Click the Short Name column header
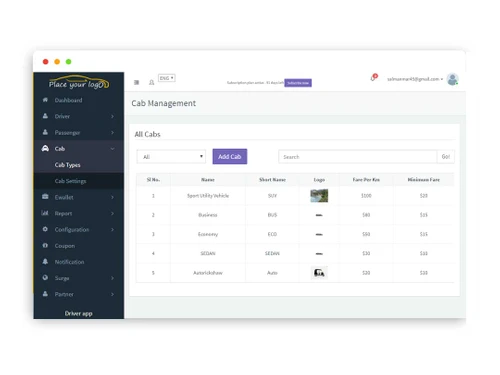The image size is (500, 375). pos(272,180)
